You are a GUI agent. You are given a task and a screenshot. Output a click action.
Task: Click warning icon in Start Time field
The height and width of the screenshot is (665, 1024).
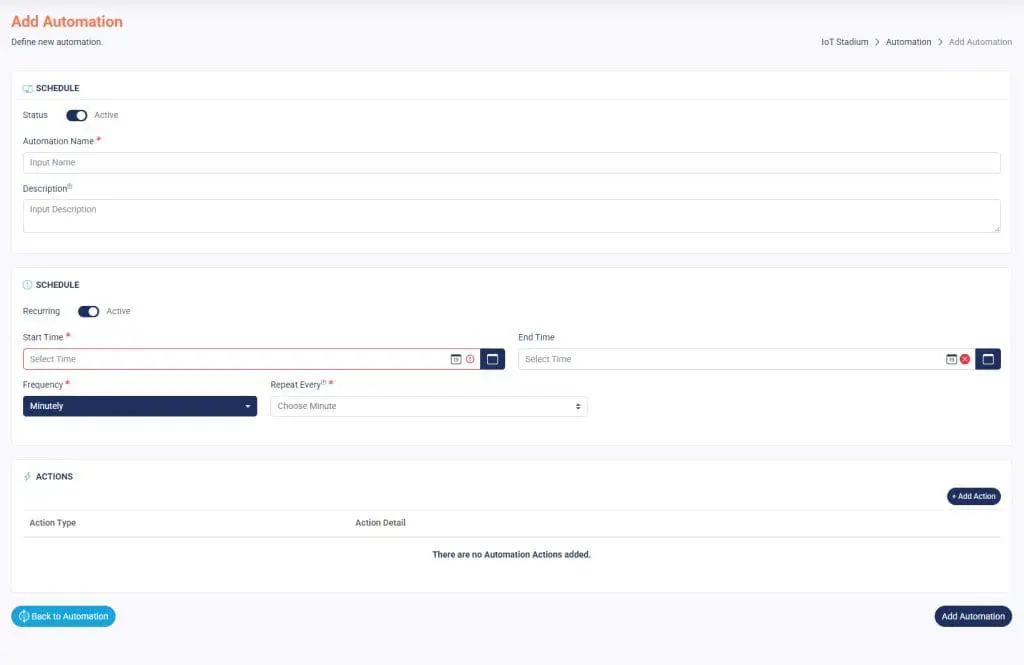tap(470, 359)
